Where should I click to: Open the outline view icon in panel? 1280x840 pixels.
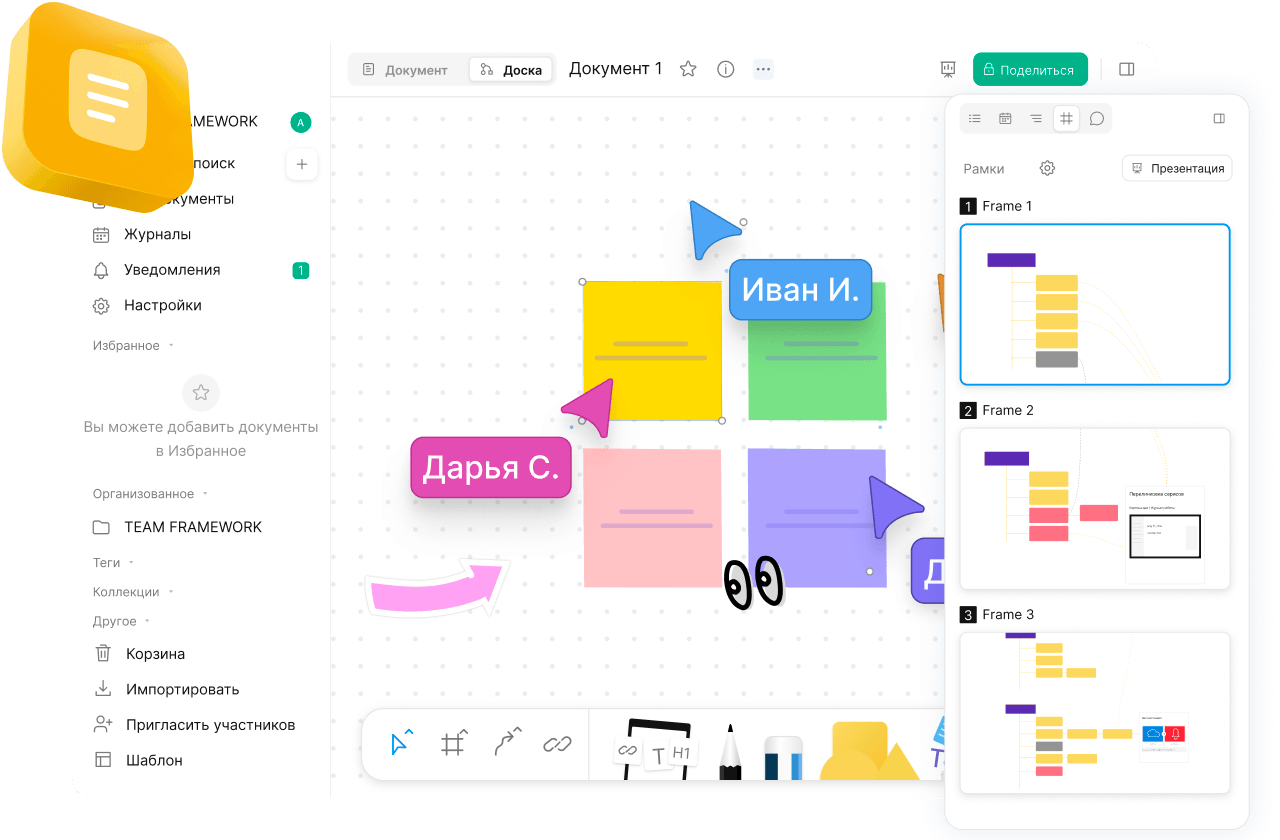[x=1036, y=119]
